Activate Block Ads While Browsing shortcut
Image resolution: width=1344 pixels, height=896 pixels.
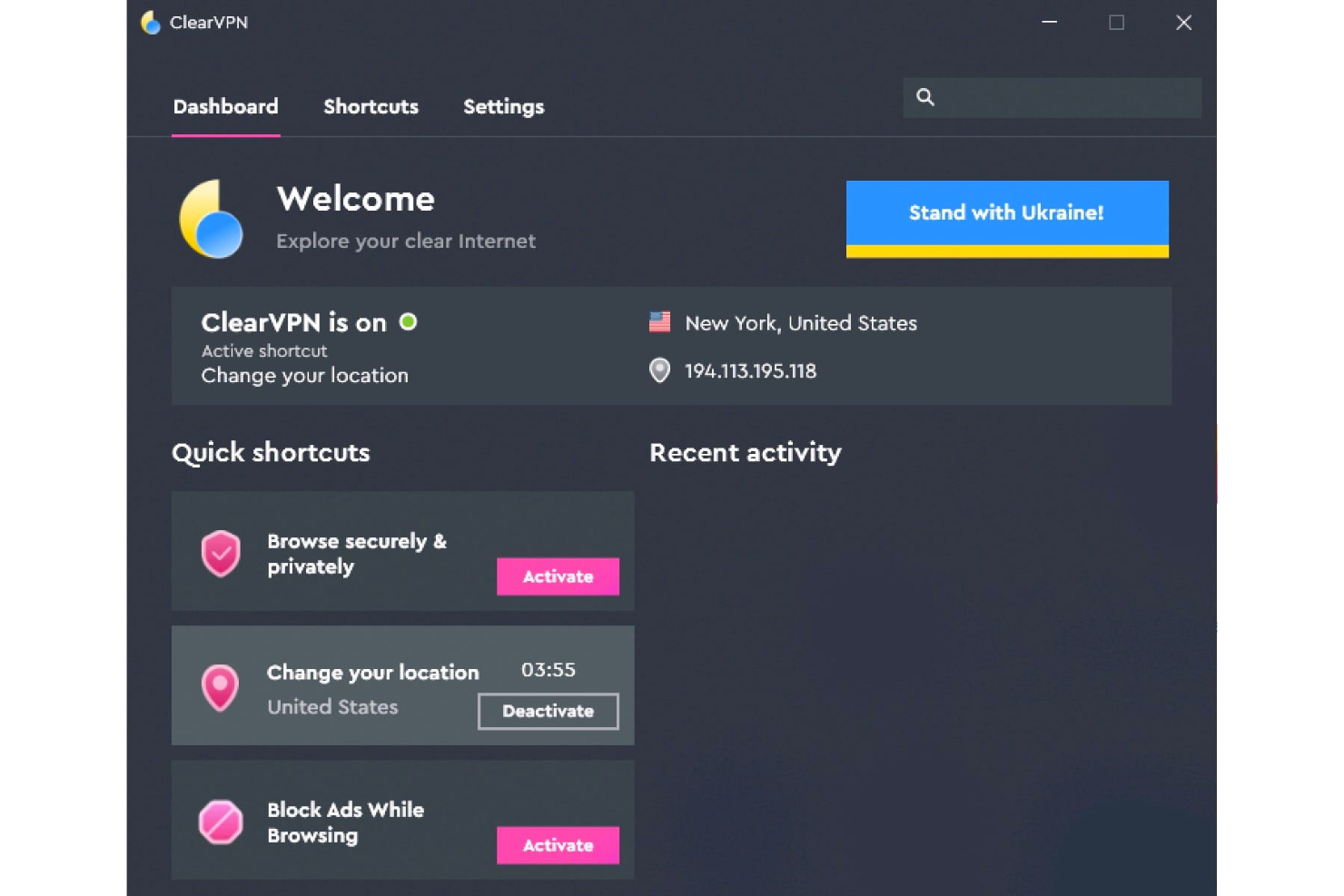coord(558,845)
